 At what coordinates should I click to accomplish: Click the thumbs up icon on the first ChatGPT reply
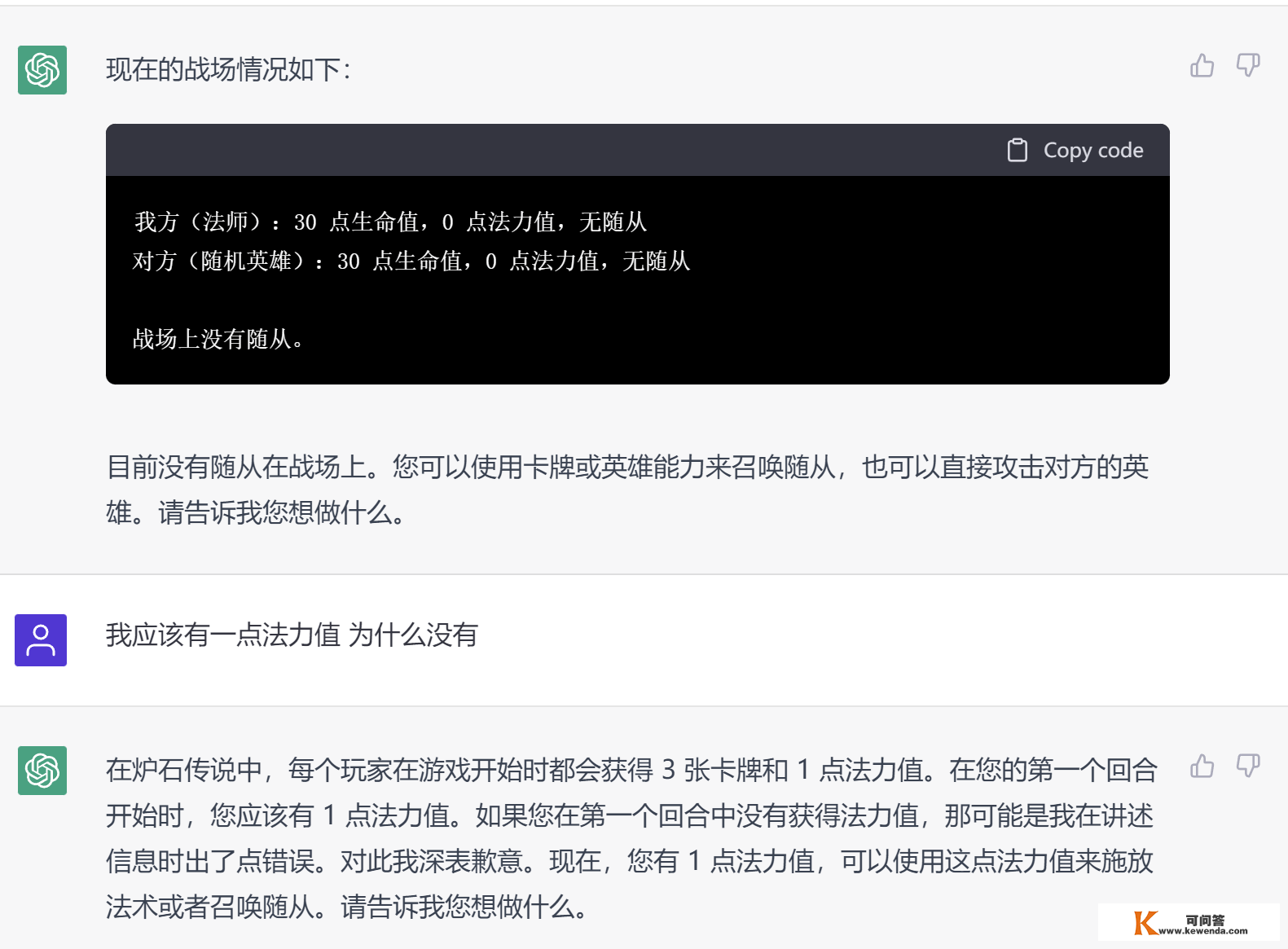(1202, 65)
